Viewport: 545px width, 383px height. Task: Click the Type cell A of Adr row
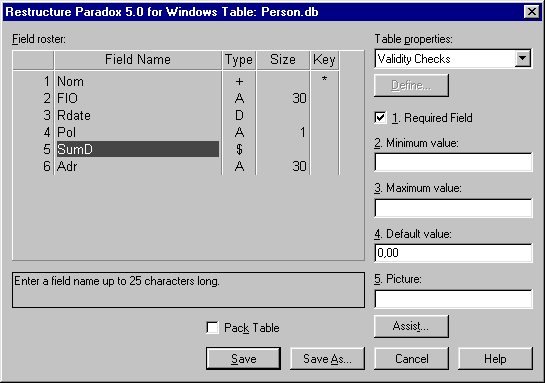tap(239, 166)
